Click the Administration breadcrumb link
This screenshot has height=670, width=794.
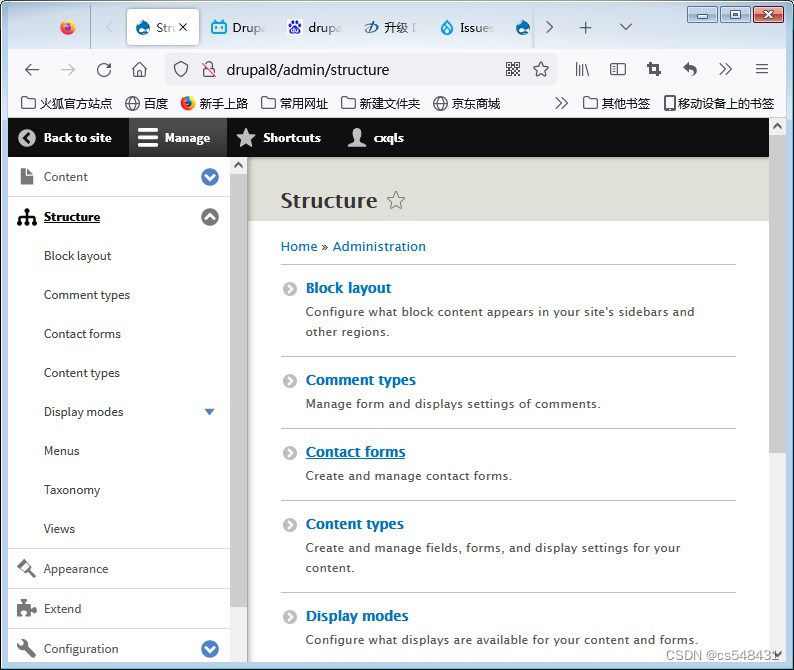(379, 247)
